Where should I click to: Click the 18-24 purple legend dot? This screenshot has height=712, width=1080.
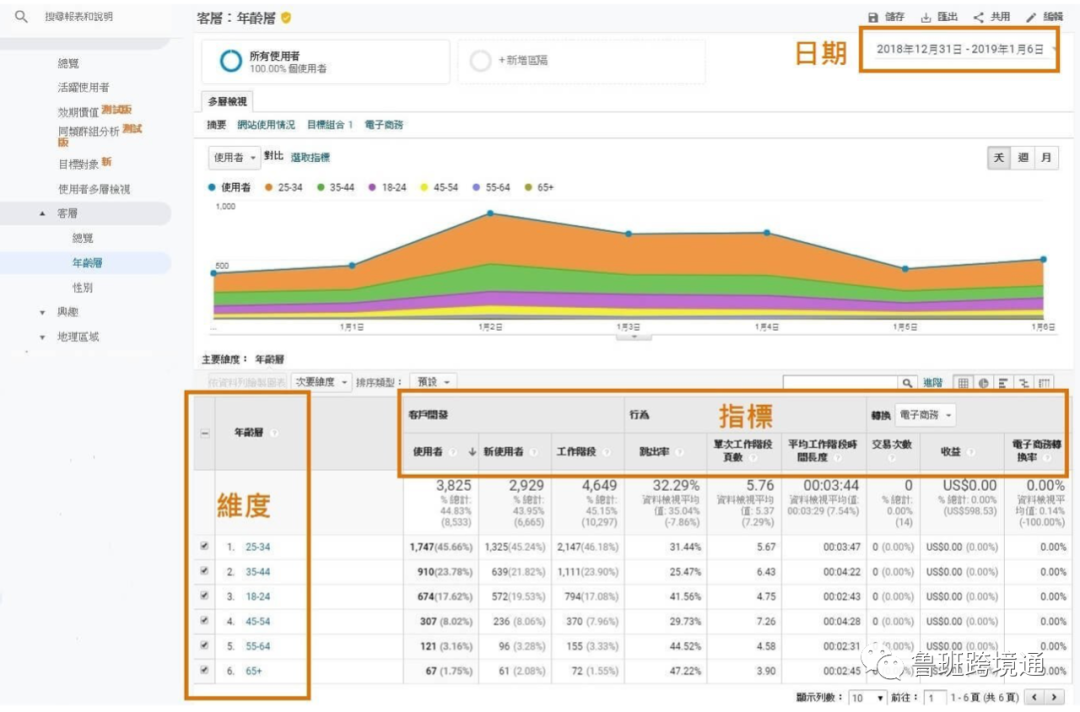coord(372,187)
